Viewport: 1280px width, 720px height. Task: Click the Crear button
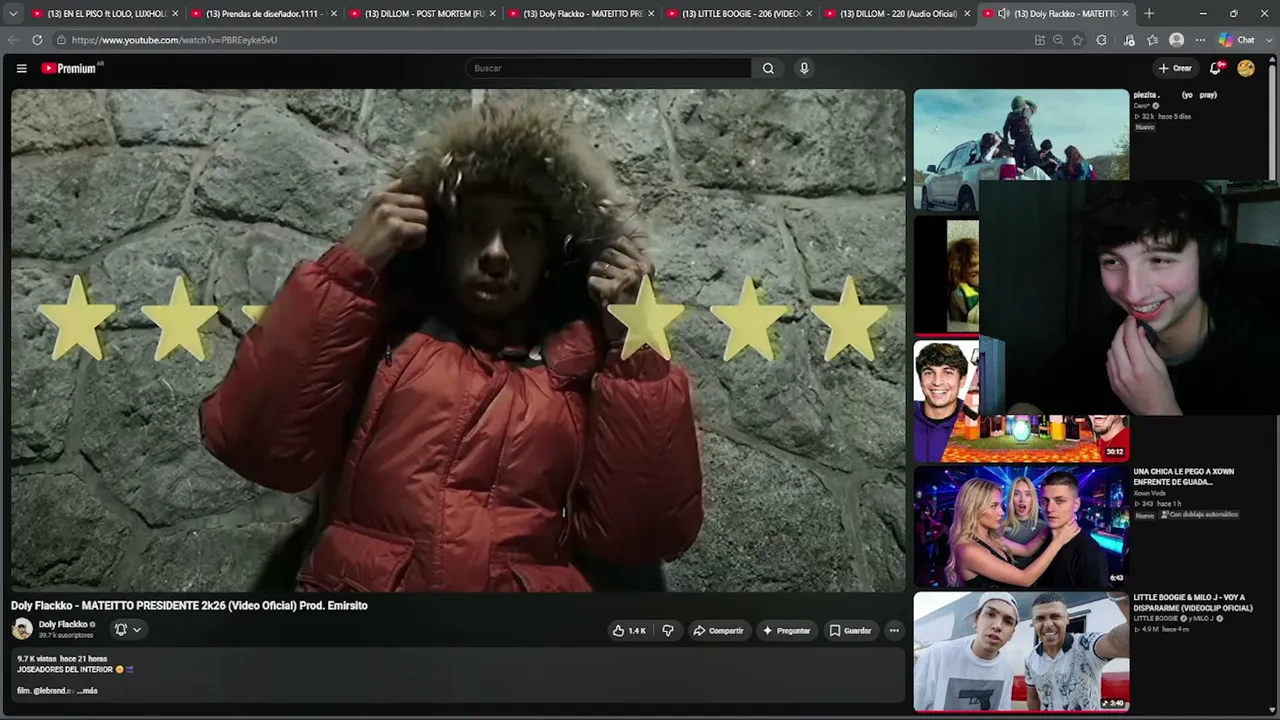[1175, 68]
